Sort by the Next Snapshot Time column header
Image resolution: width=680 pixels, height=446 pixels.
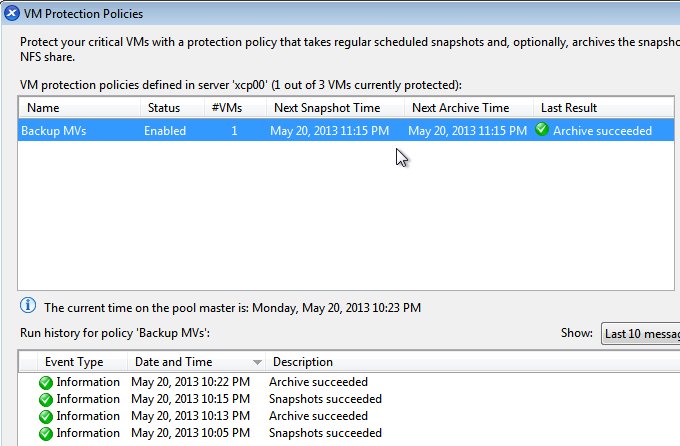point(335,108)
